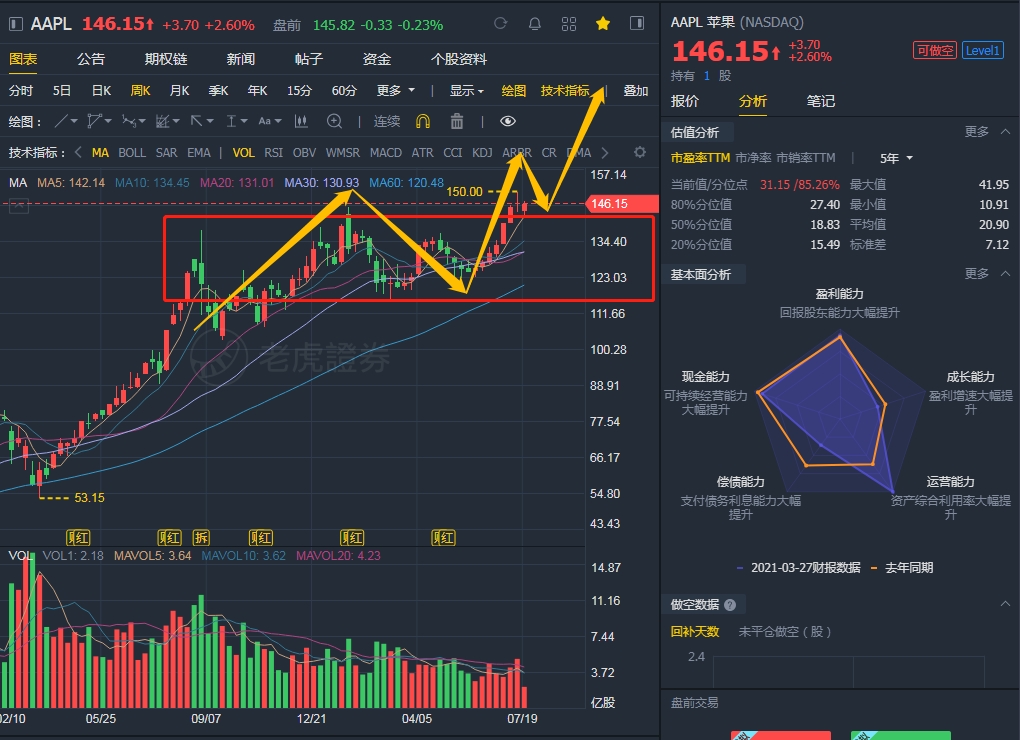Click help icon next to 做空数据

730,605
